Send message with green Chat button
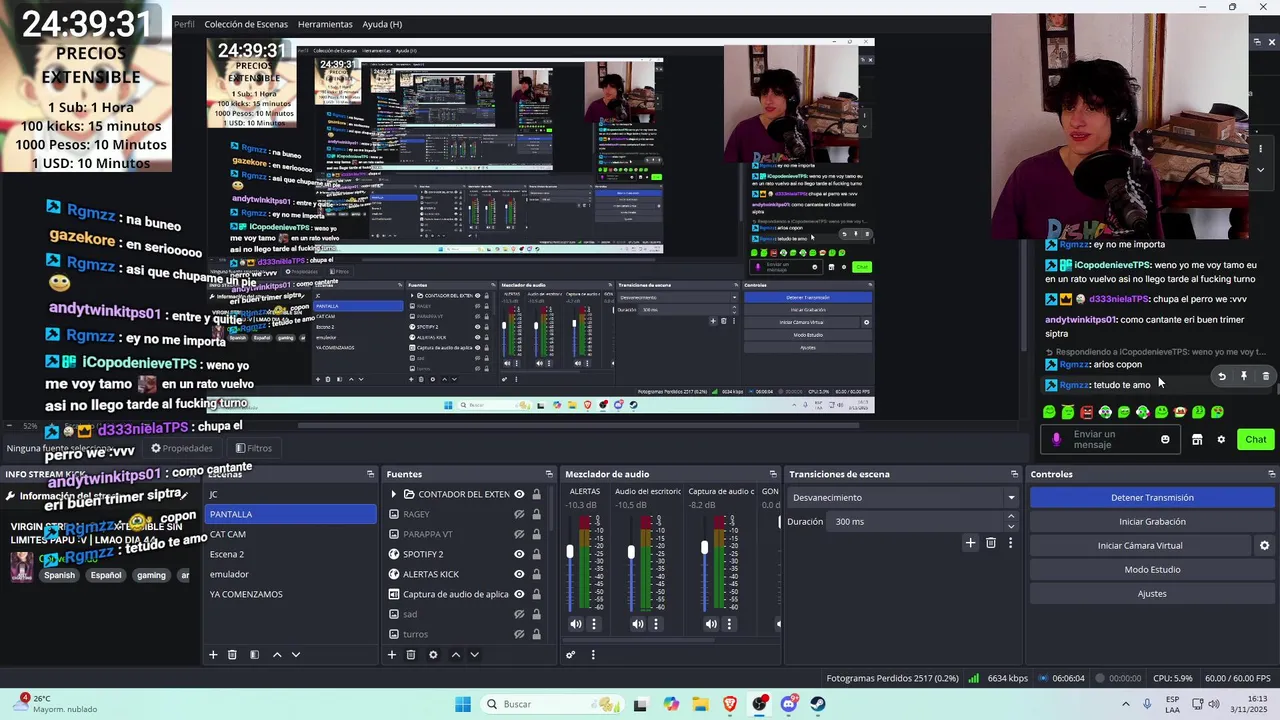The height and width of the screenshot is (720, 1280). tap(1256, 439)
